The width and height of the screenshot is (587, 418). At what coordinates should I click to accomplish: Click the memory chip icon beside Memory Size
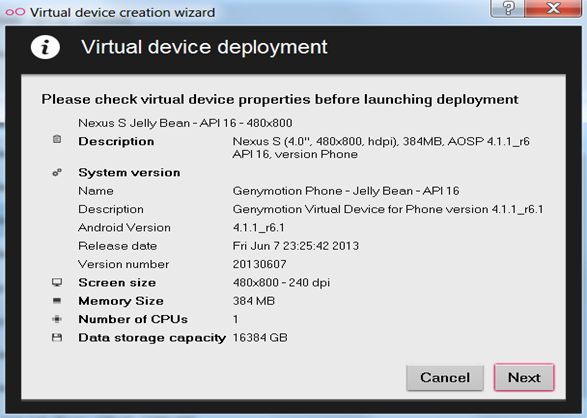click(57, 300)
